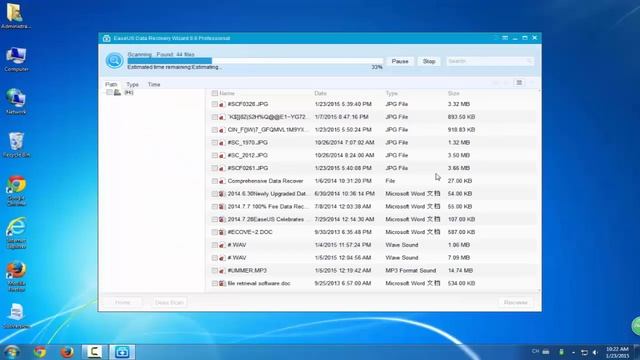
Task: Click network icon in system tray
Action: pyautogui.click(x=584, y=352)
